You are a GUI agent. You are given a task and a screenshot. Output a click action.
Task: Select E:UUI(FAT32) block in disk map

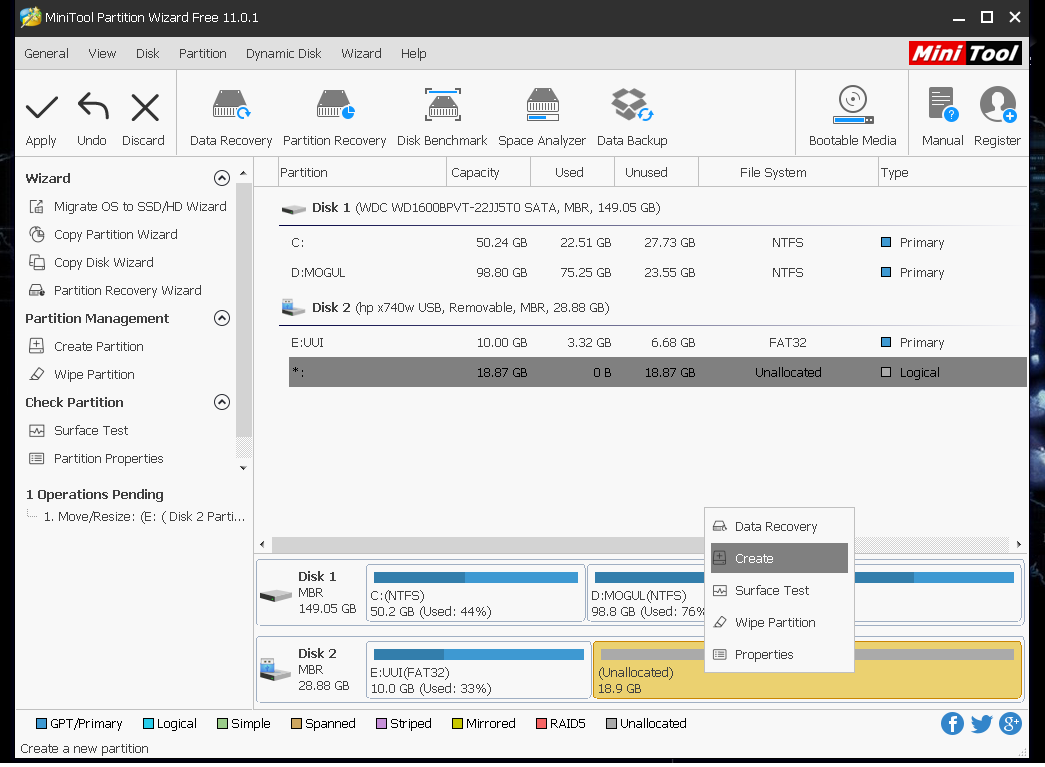click(x=479, y=670)
